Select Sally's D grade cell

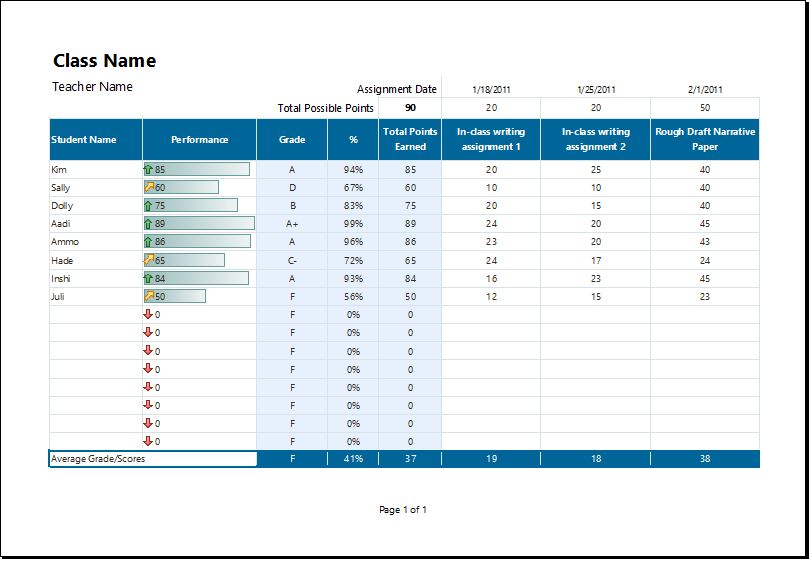coord(292,187)
